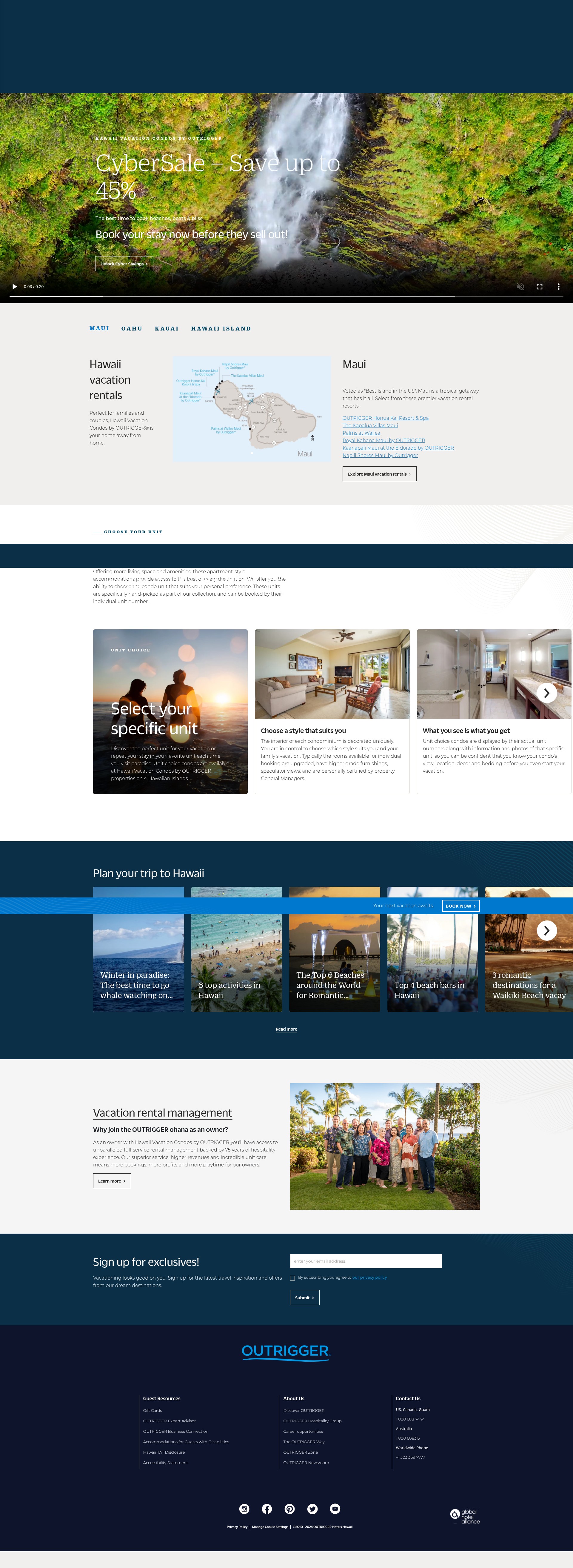Open Manage Cookie Settings link
This screenshot has height=1568, width=573.
click(270, 1527)
